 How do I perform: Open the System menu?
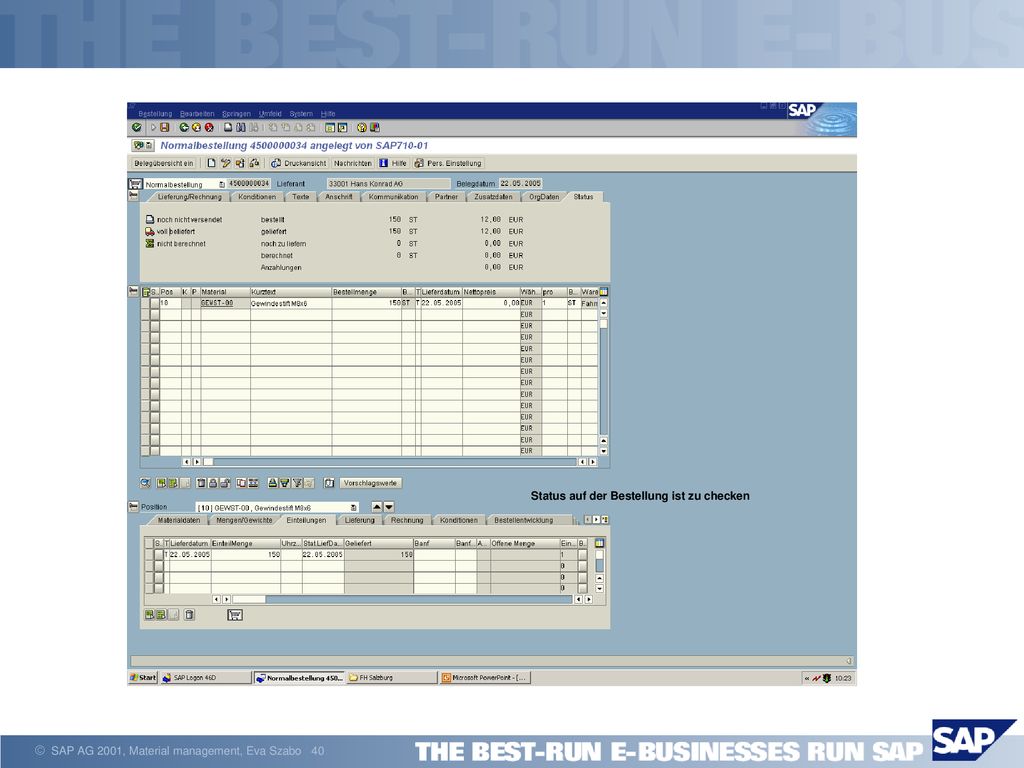tap(301, 114)
